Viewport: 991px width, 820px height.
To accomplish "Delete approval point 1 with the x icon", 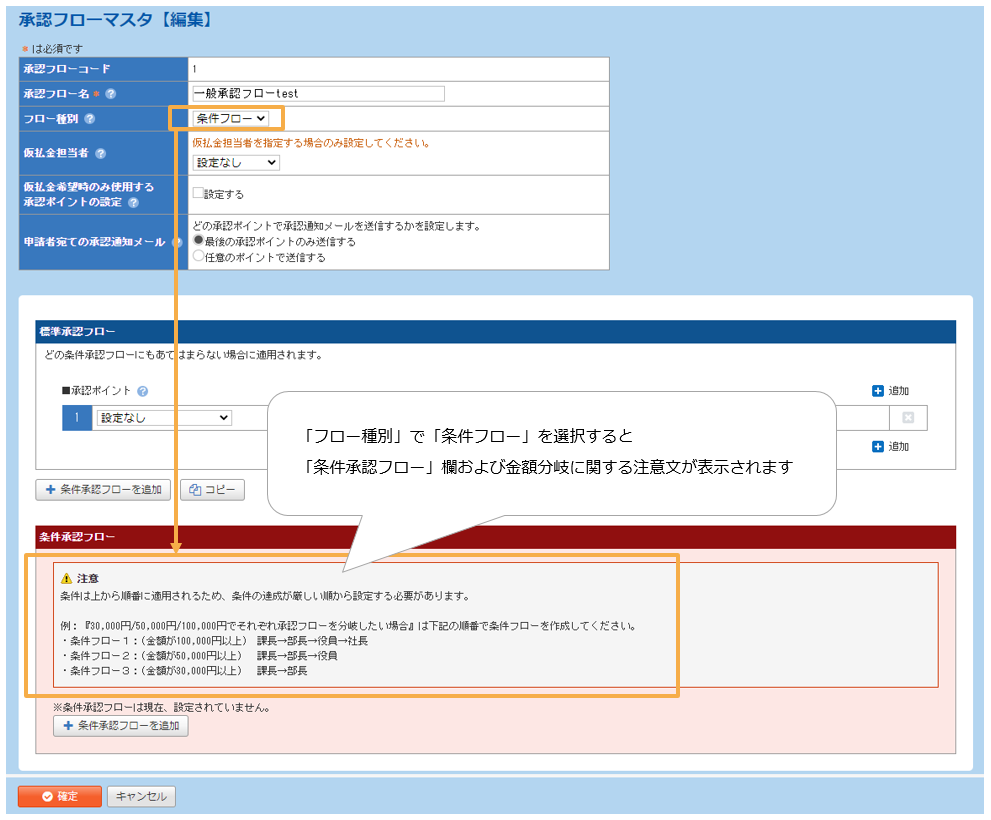I will [x=908, y=418].
